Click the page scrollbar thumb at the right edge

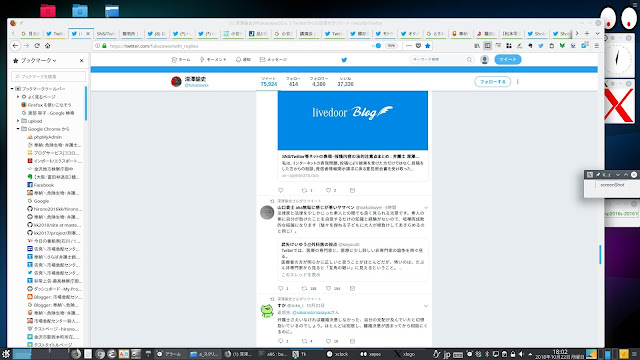tap(600, 254)
